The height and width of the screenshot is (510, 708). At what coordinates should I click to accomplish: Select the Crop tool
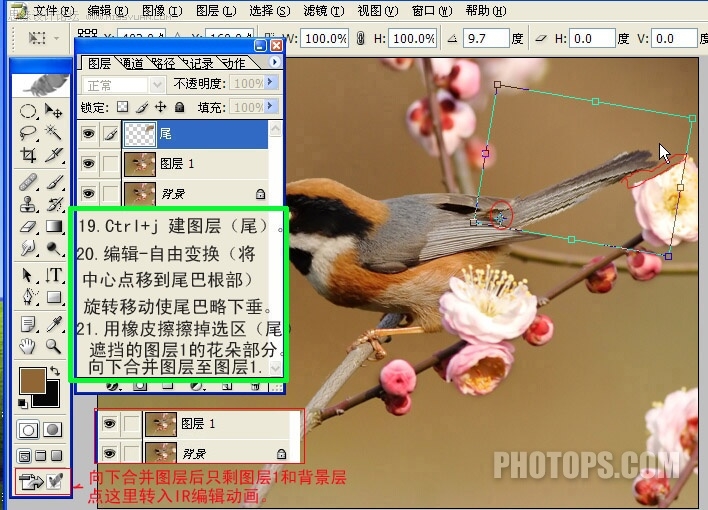tap(28, 154)
